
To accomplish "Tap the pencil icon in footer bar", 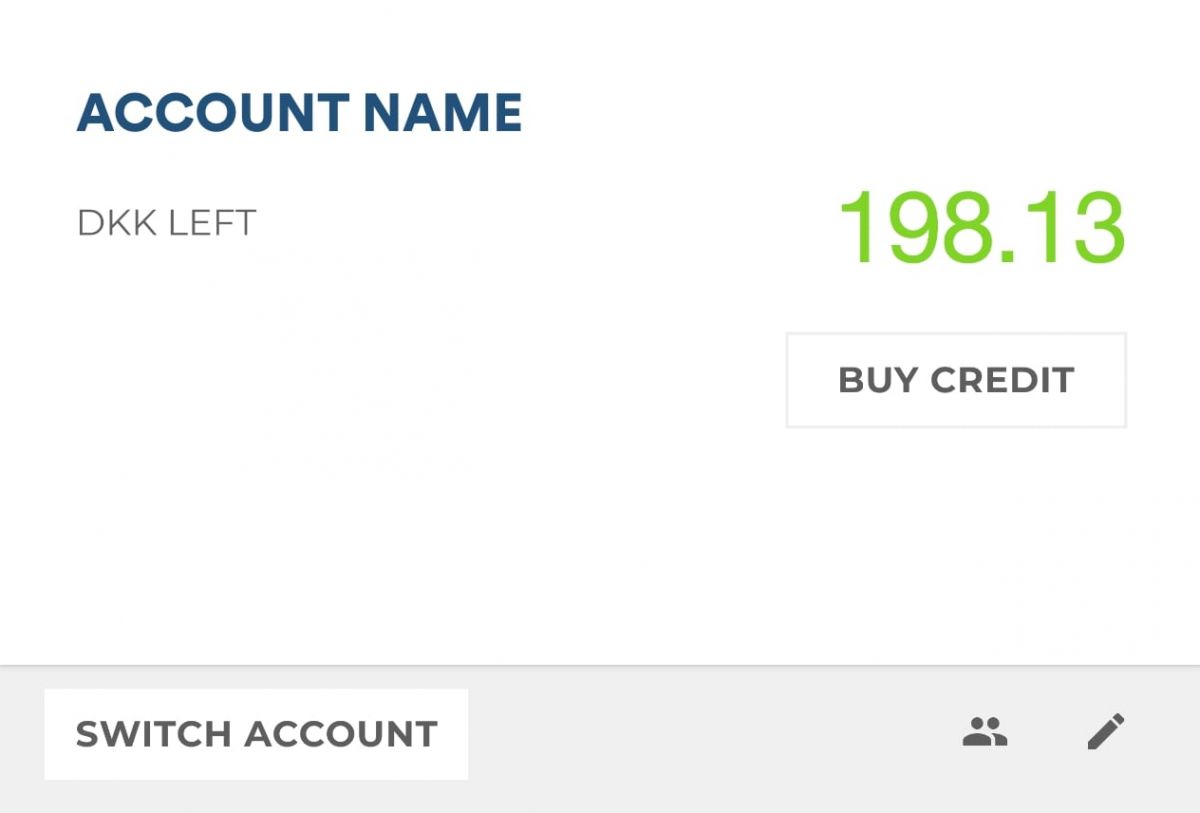I will pos(1105,732).
